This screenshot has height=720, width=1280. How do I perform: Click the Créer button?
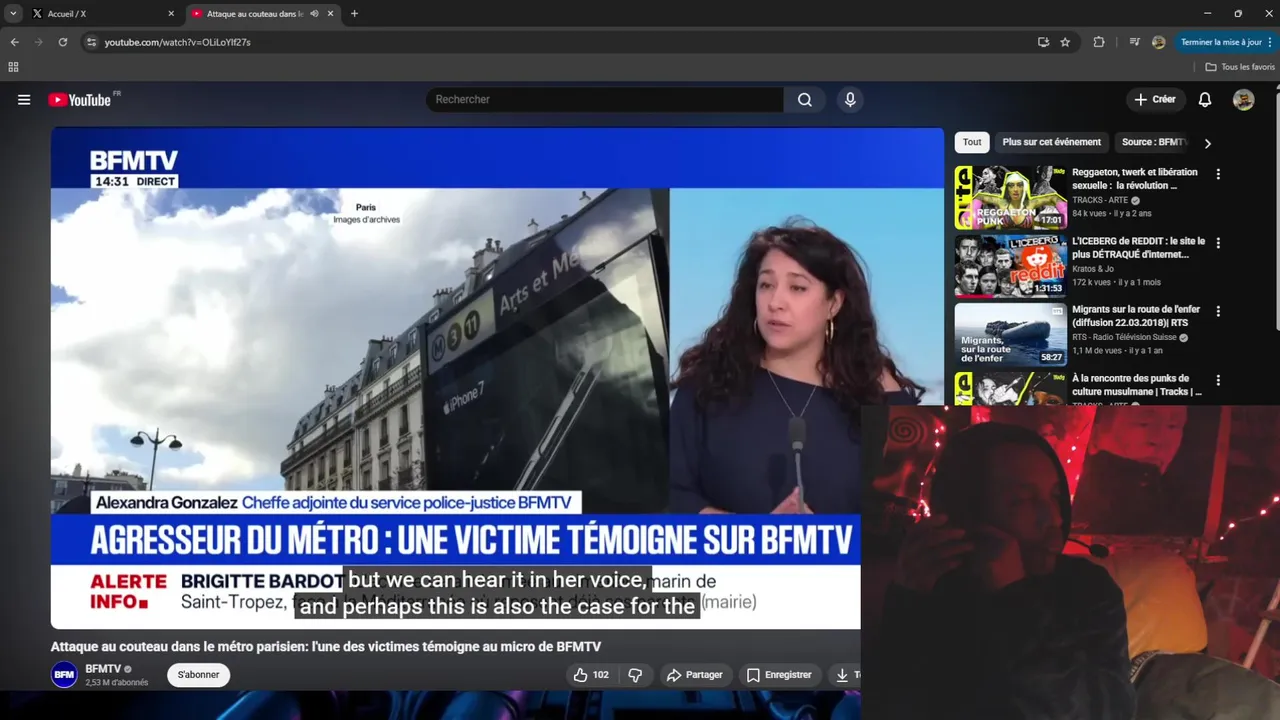click(1155, 100)
